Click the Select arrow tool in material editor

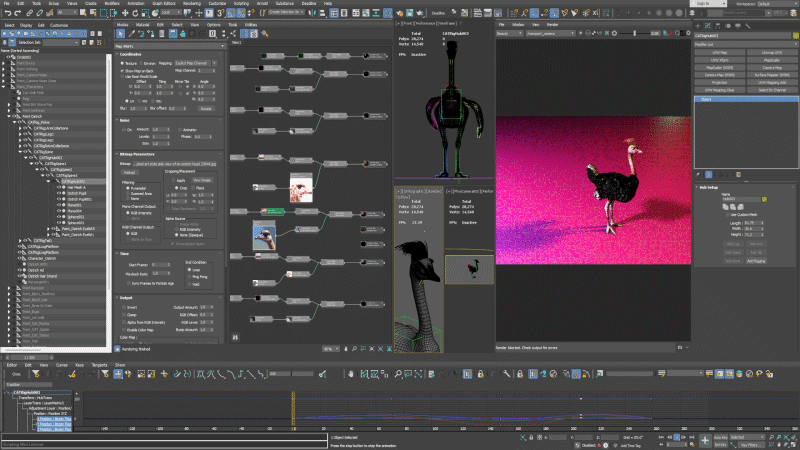click(123, 33)
